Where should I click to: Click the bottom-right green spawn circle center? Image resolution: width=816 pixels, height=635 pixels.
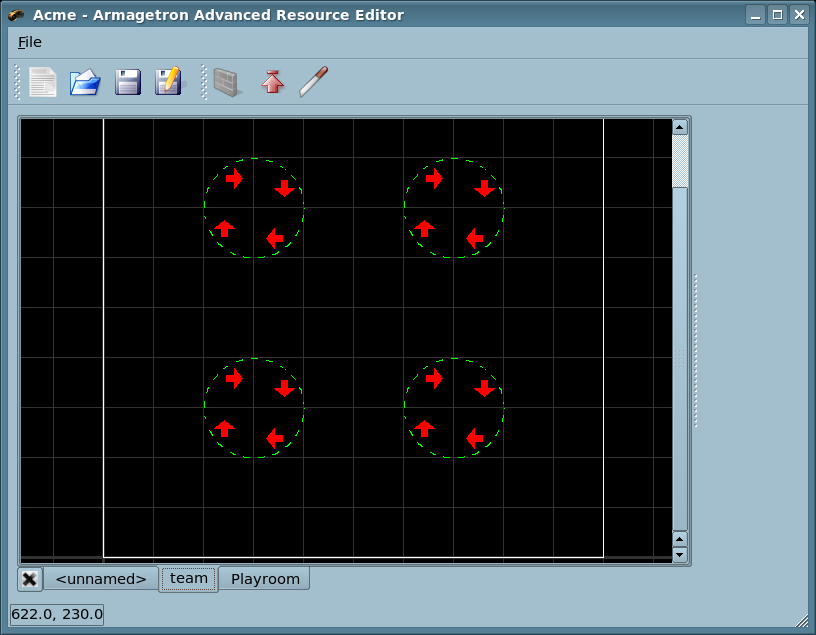pyautogui.click(x=454, y=408)
